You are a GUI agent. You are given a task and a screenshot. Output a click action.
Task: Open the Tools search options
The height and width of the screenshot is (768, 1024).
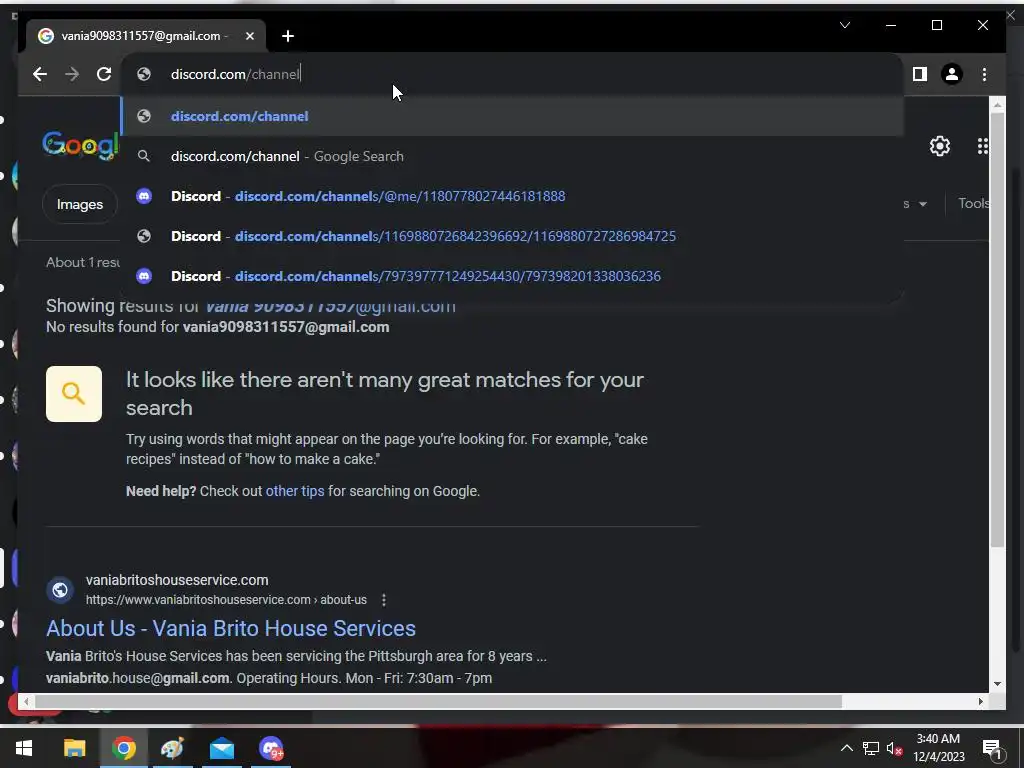point(973,204)
